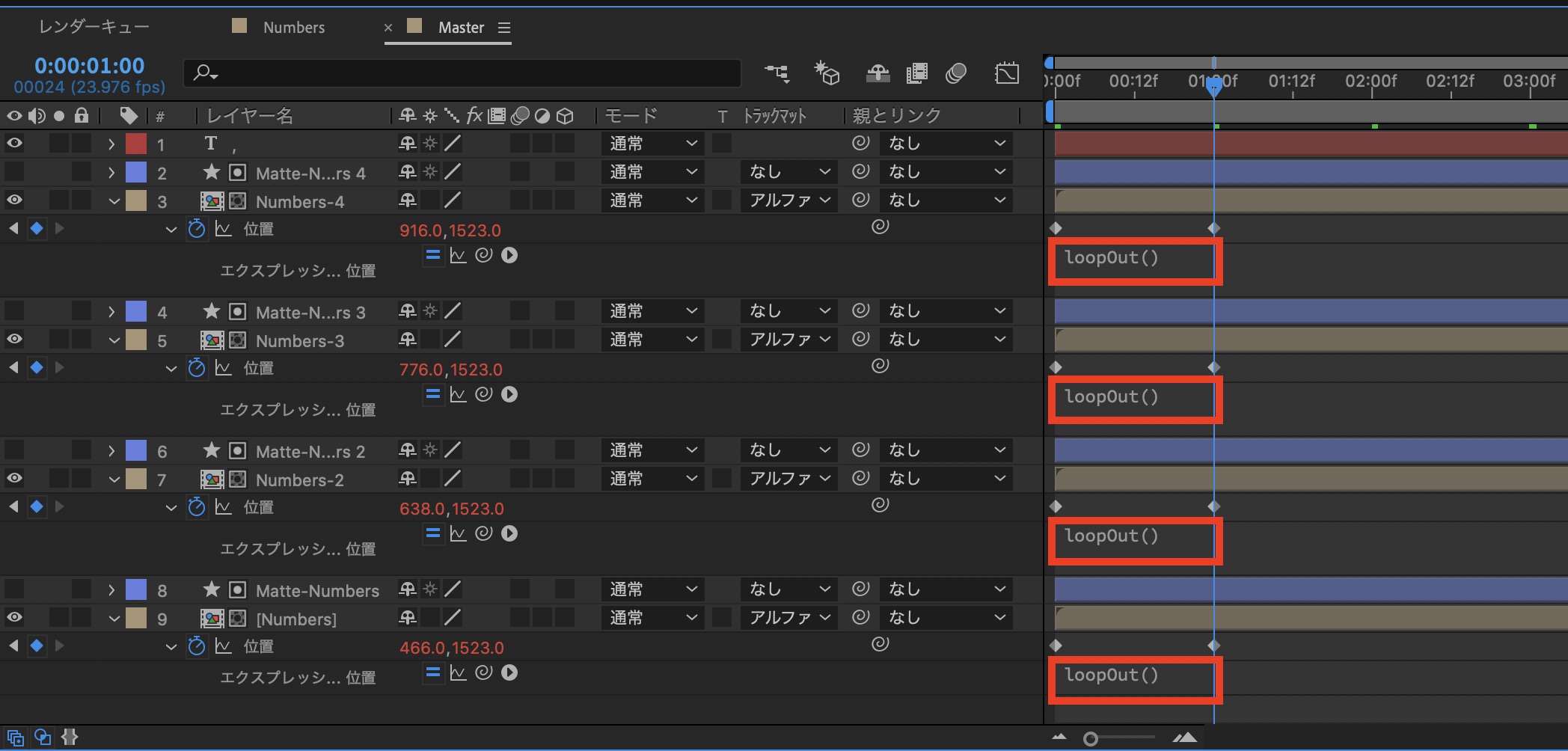Click Numbers-3 position value 776.0

(420, 370)
